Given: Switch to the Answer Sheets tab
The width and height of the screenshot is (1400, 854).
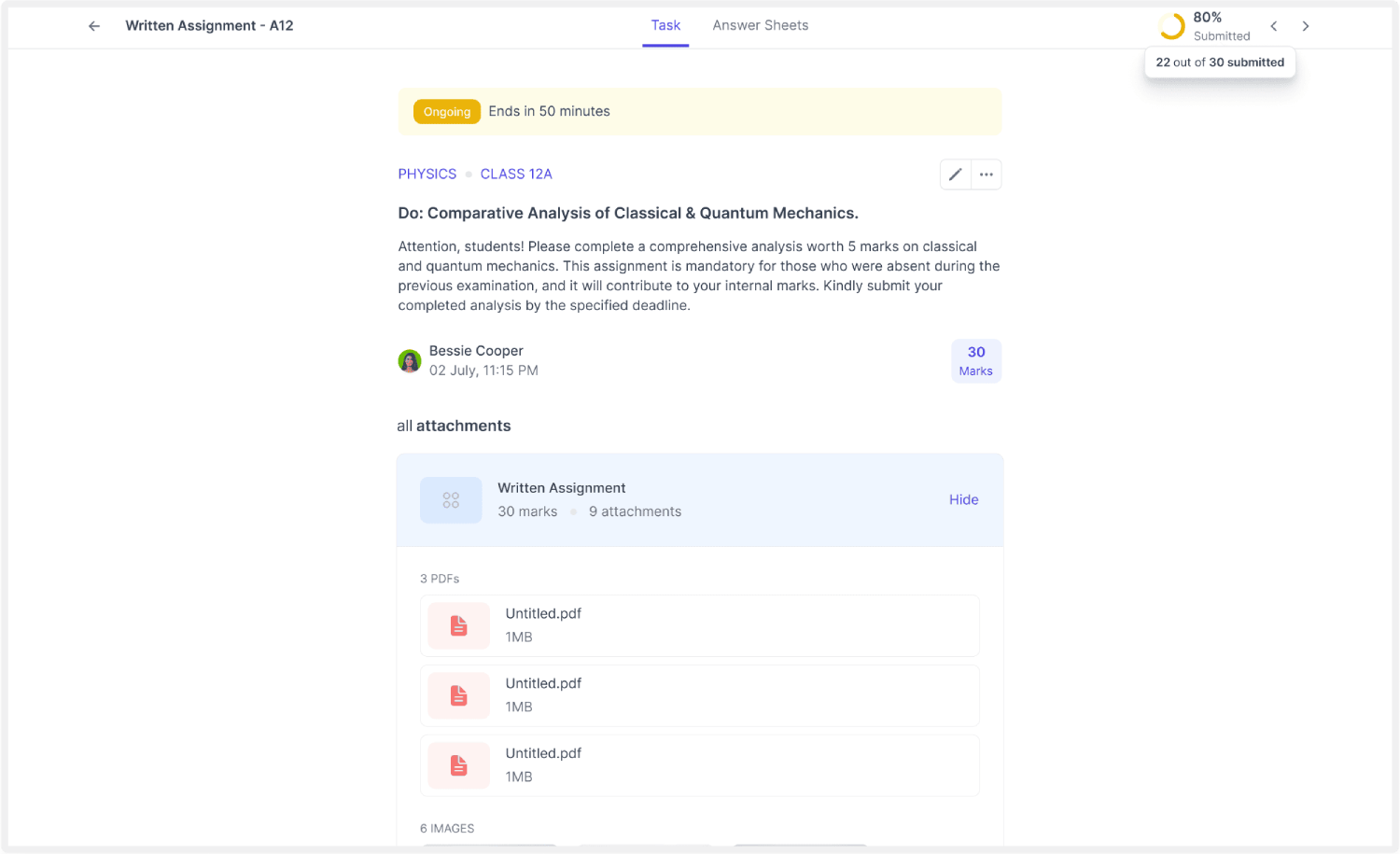Looking at the screenshot, I should [x=760, y=25].
